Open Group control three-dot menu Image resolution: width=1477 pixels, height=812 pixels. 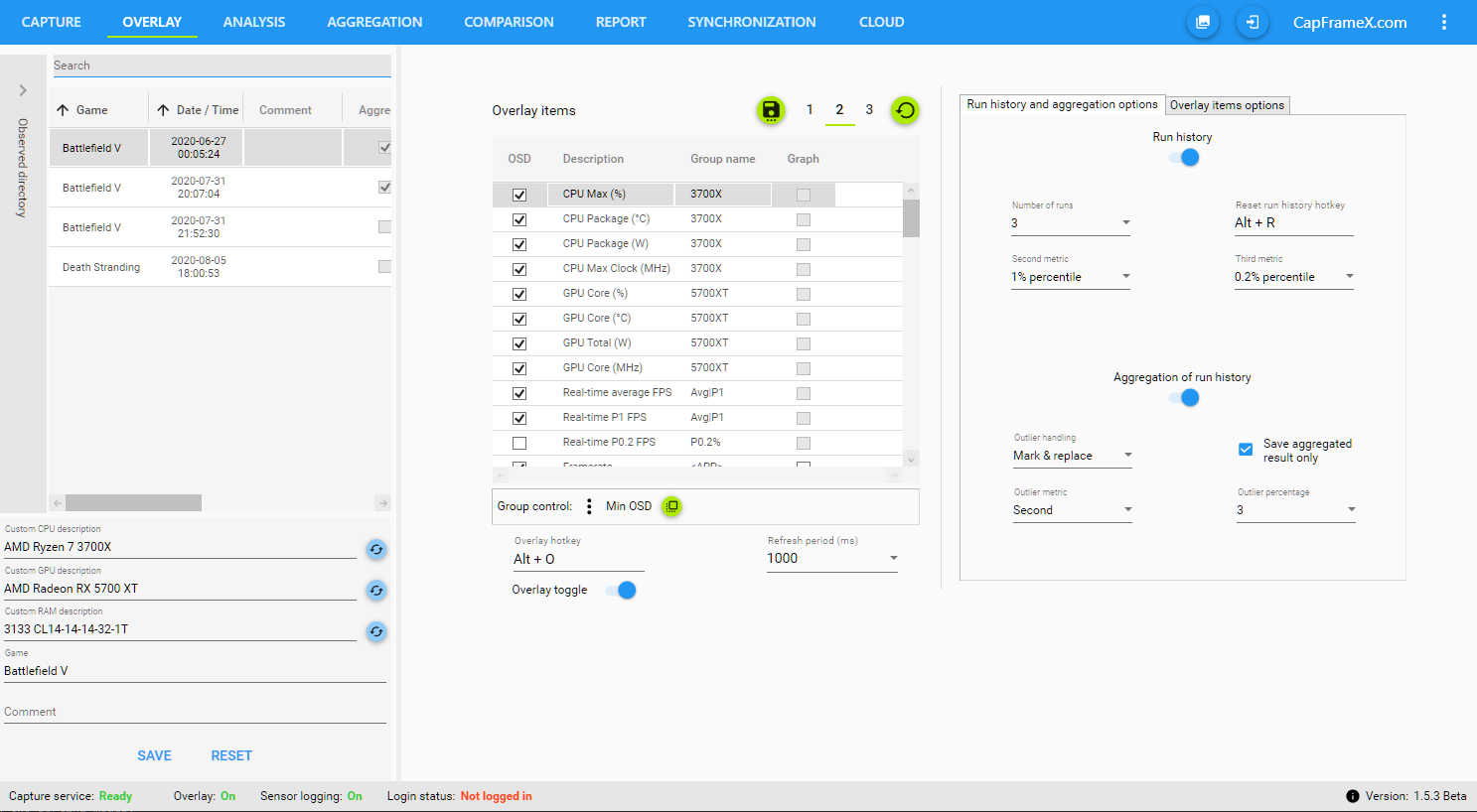[589, 506]
